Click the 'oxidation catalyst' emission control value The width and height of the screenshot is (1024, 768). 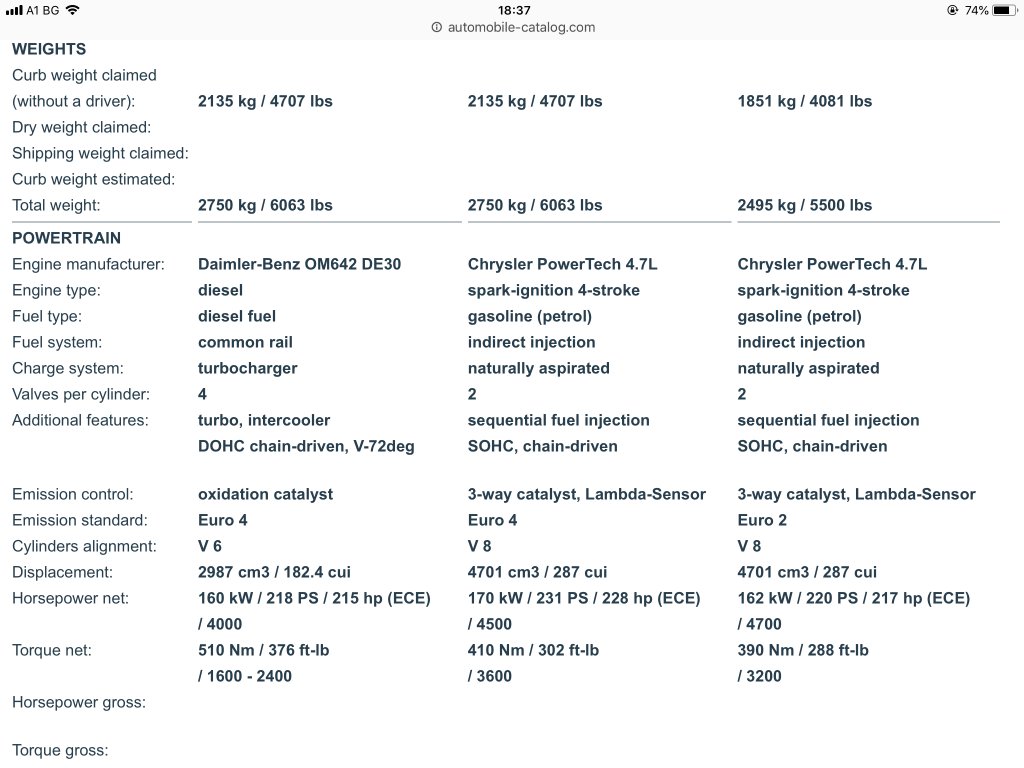coord(265,494)
